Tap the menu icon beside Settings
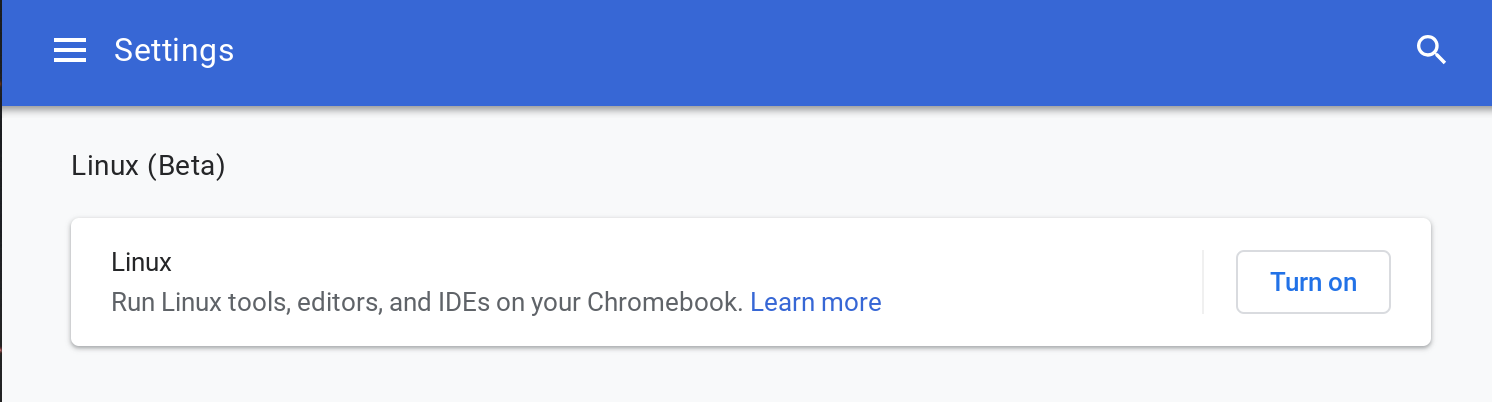This screenshot has width=1492, height=402. 70,50
